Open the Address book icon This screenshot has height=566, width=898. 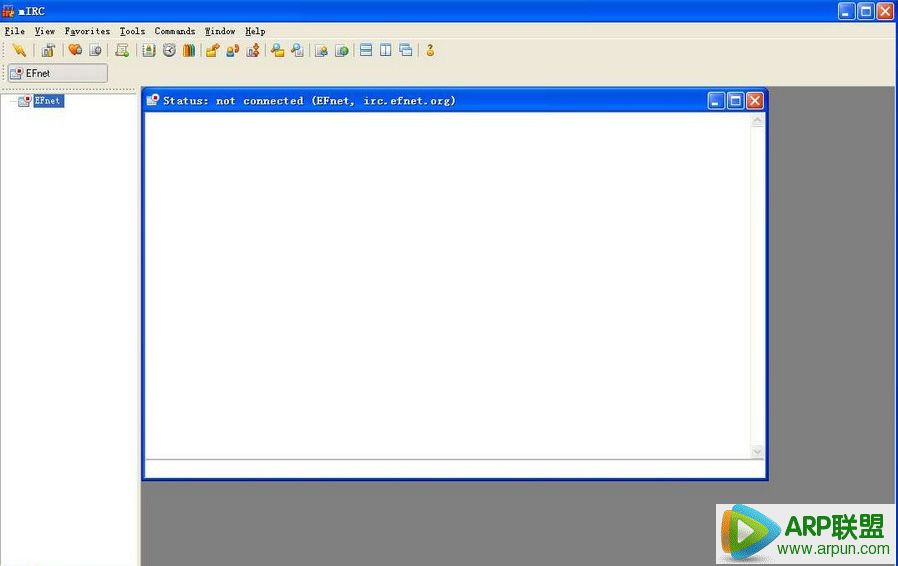pyautogui.click(x=149, y=50)
